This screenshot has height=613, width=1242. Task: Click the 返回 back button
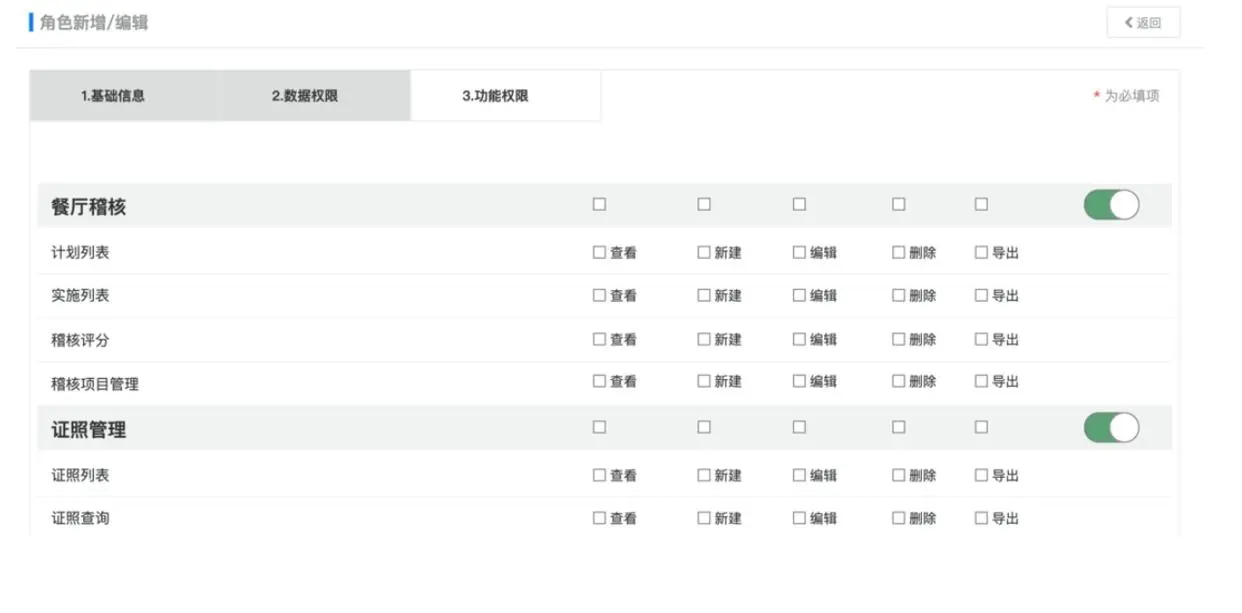click(1143, 23)
